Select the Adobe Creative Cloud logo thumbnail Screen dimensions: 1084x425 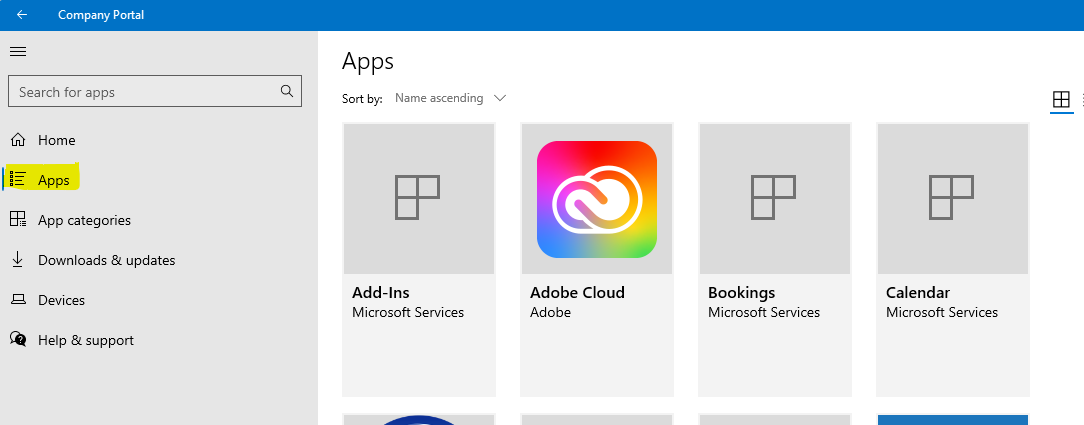[x=597, y=199]
